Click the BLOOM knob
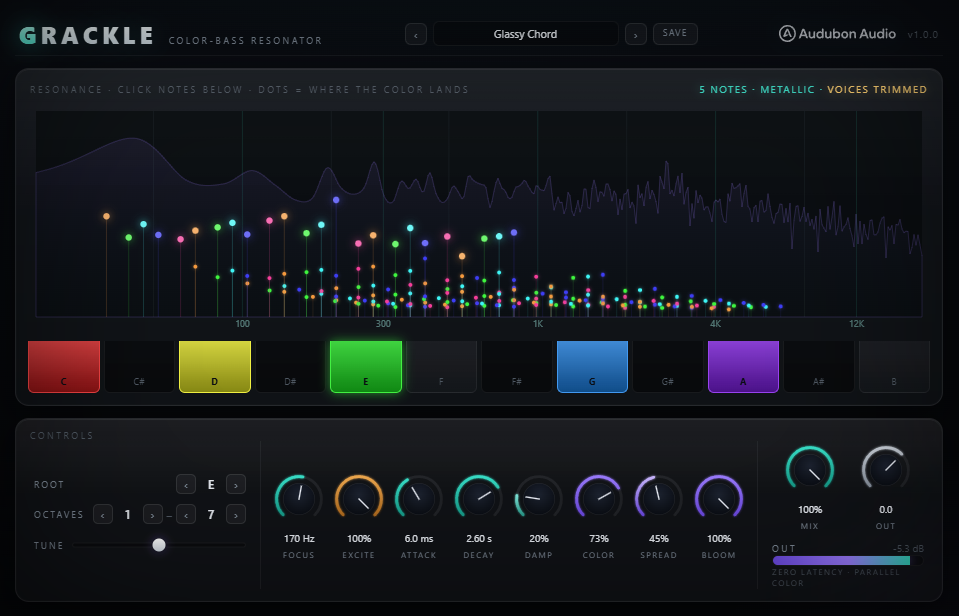This screenshot has height=616, width=959. coord(719,499)
